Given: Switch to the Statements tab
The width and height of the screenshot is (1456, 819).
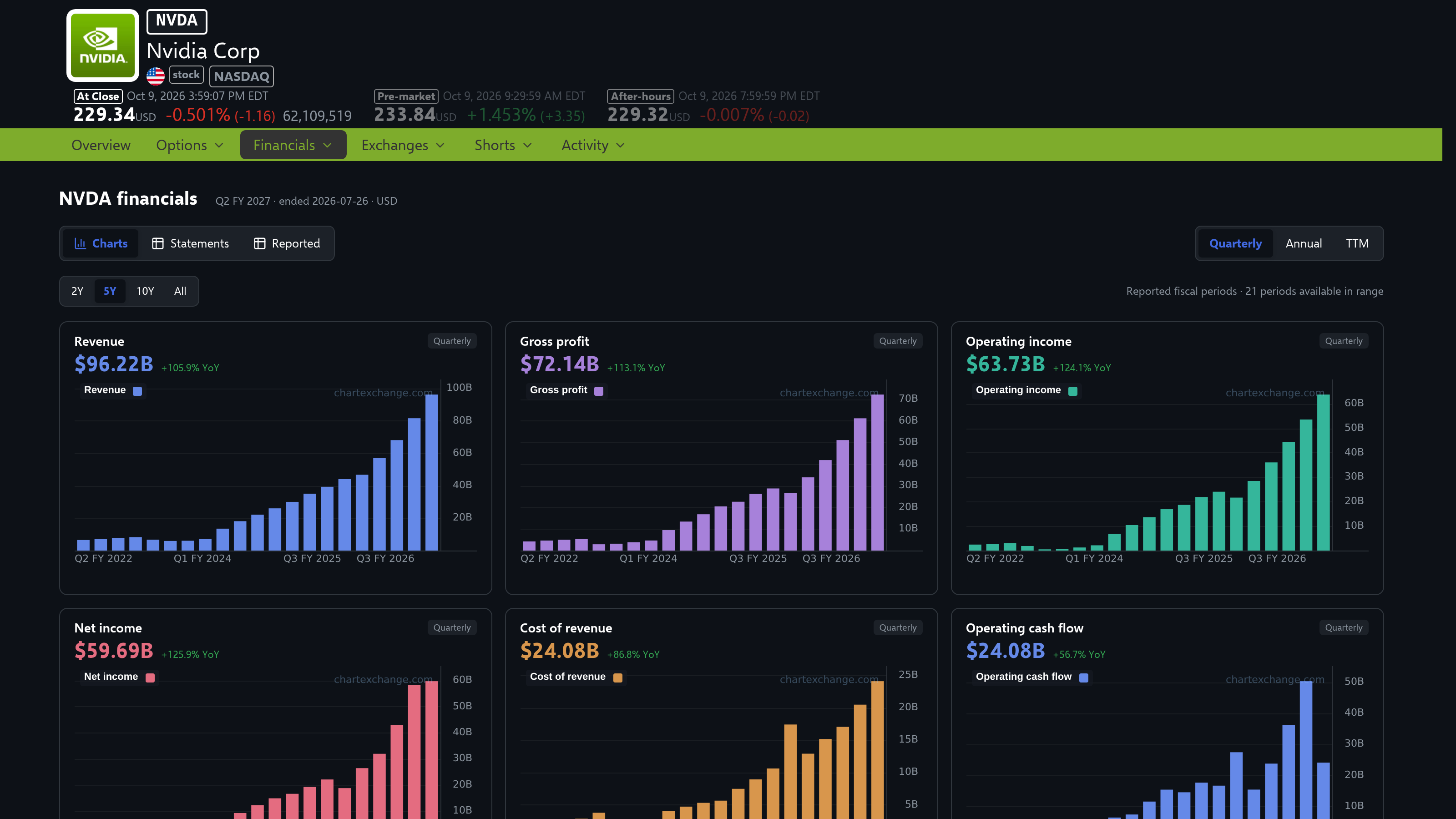Looking at the screenshot, I should click(191, 243).
